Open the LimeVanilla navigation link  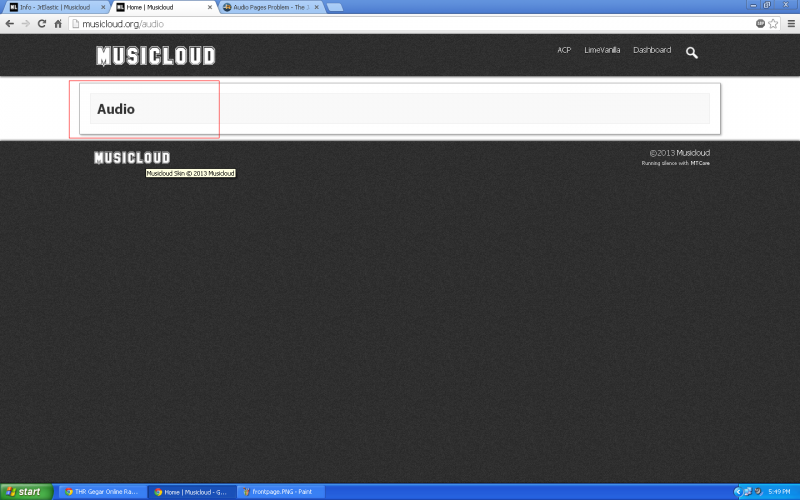(x=602, y=50)
